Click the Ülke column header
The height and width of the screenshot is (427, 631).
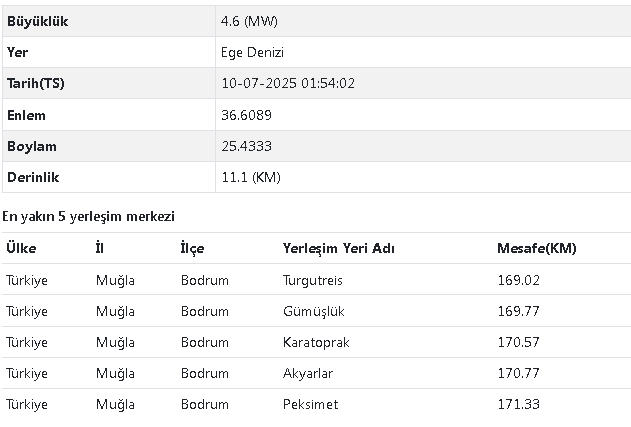tap(21, 248)
